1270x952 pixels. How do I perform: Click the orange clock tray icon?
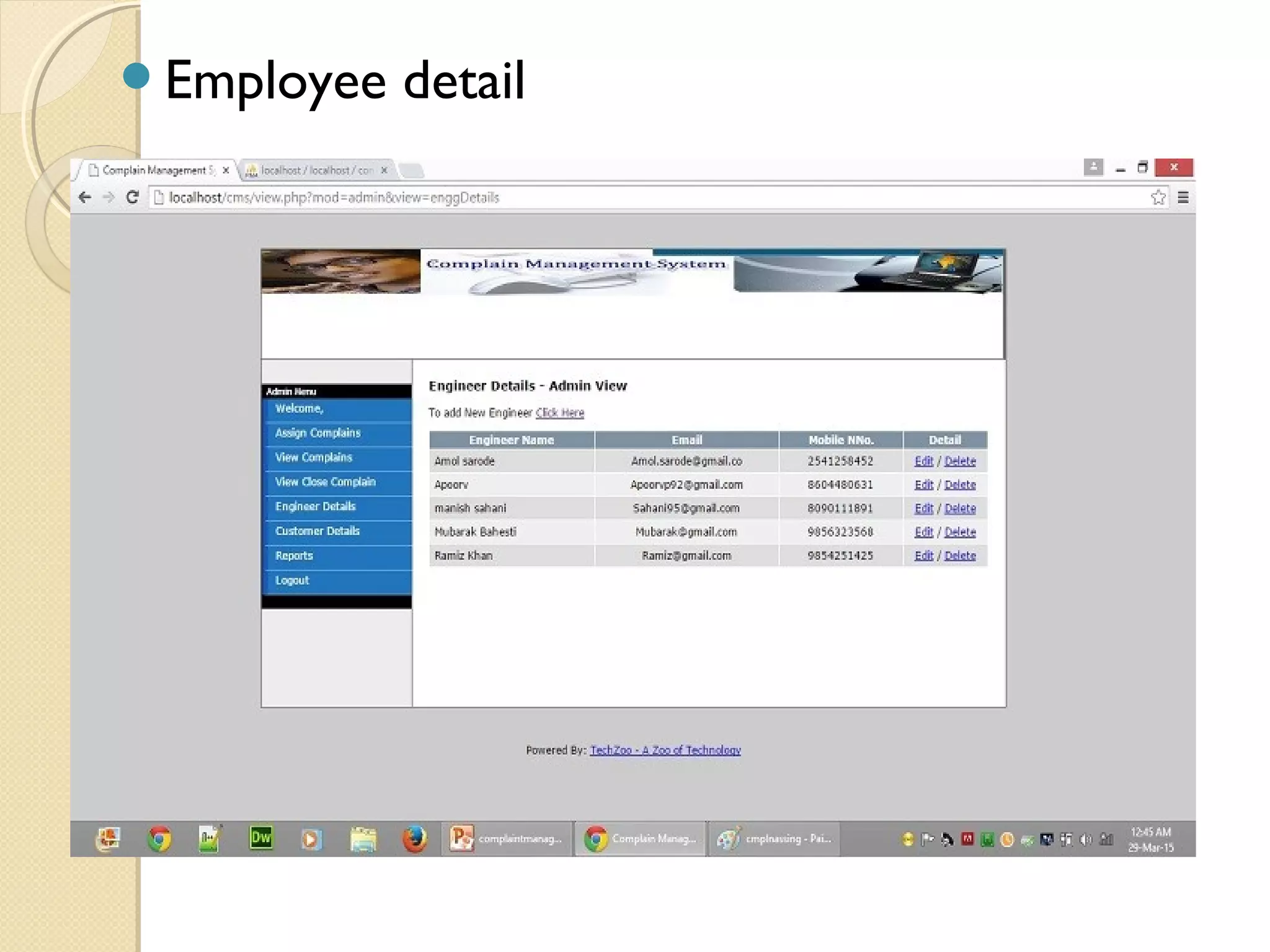(1008, 840)
